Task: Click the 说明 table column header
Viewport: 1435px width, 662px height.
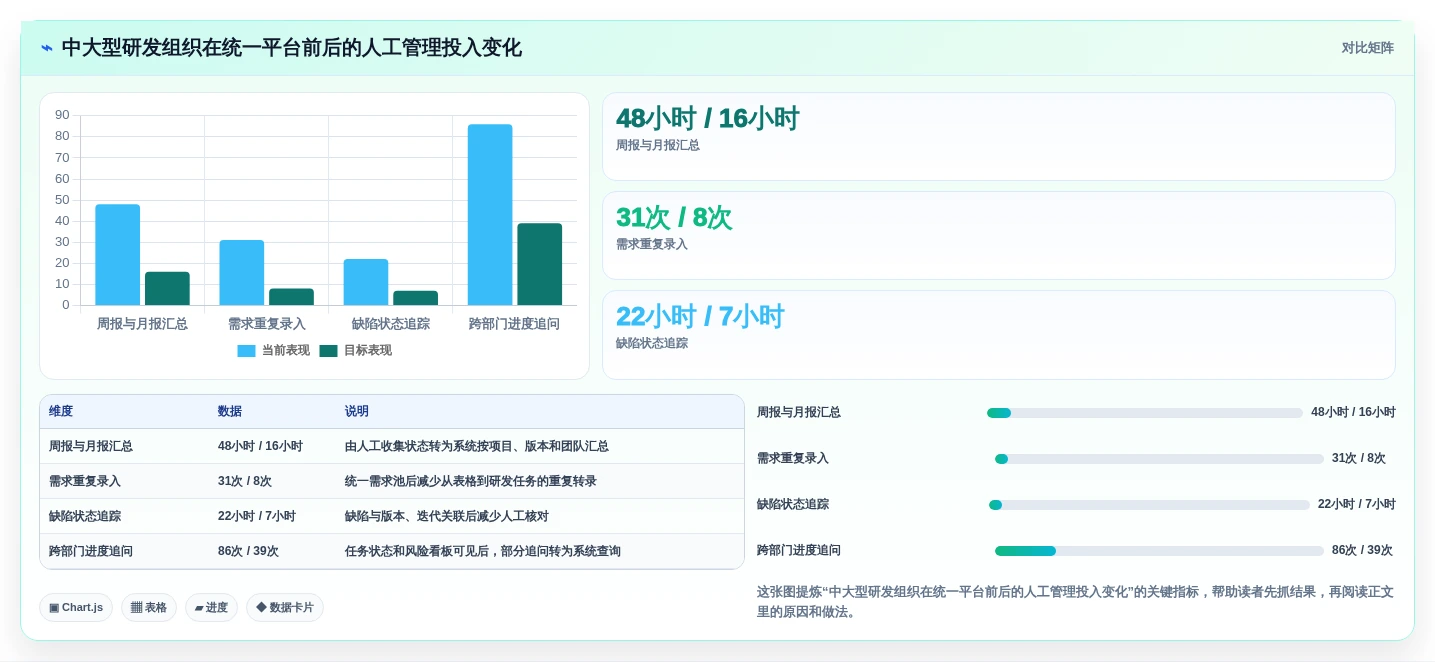Action: click(357, 412)
